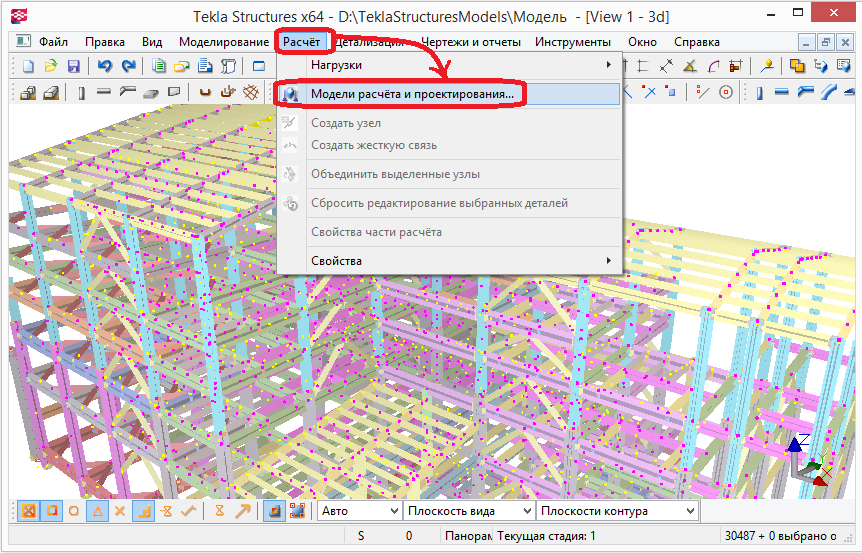The image size is (862, 553).
Task: Select the steel beam tool icon
Action: pyautogui.click(x=103, y=92)
